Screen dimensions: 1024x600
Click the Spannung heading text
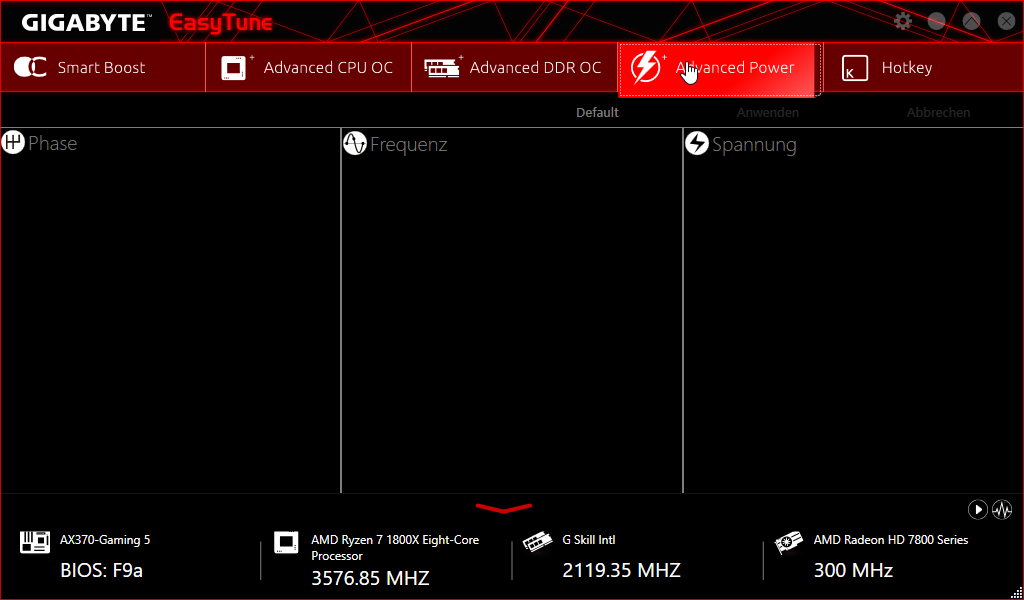coord(754,145)
